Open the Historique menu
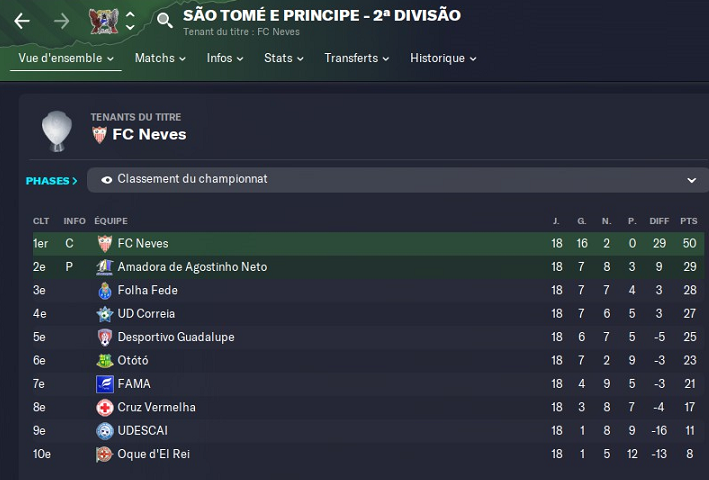709x480 pixels. pyautogui.click(x=443, y=58)
